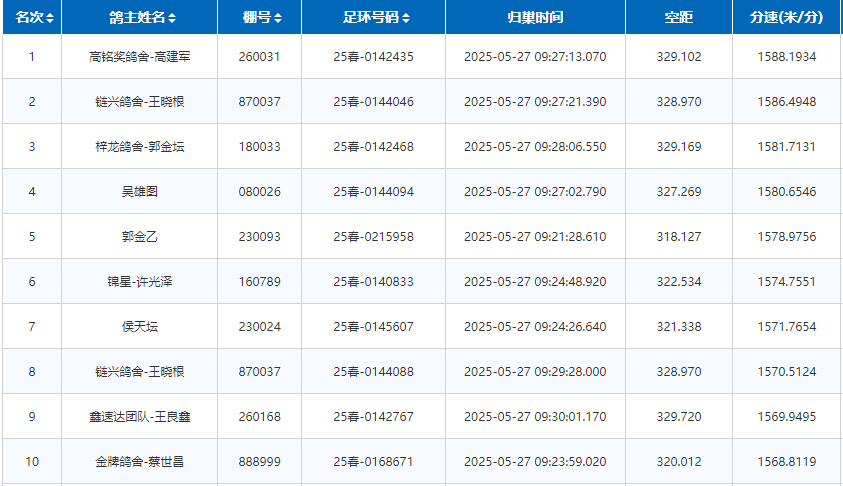The height and width of the screenshot is (486, 843).
Task: Click loft number 180033
Action: pos(260,146)
